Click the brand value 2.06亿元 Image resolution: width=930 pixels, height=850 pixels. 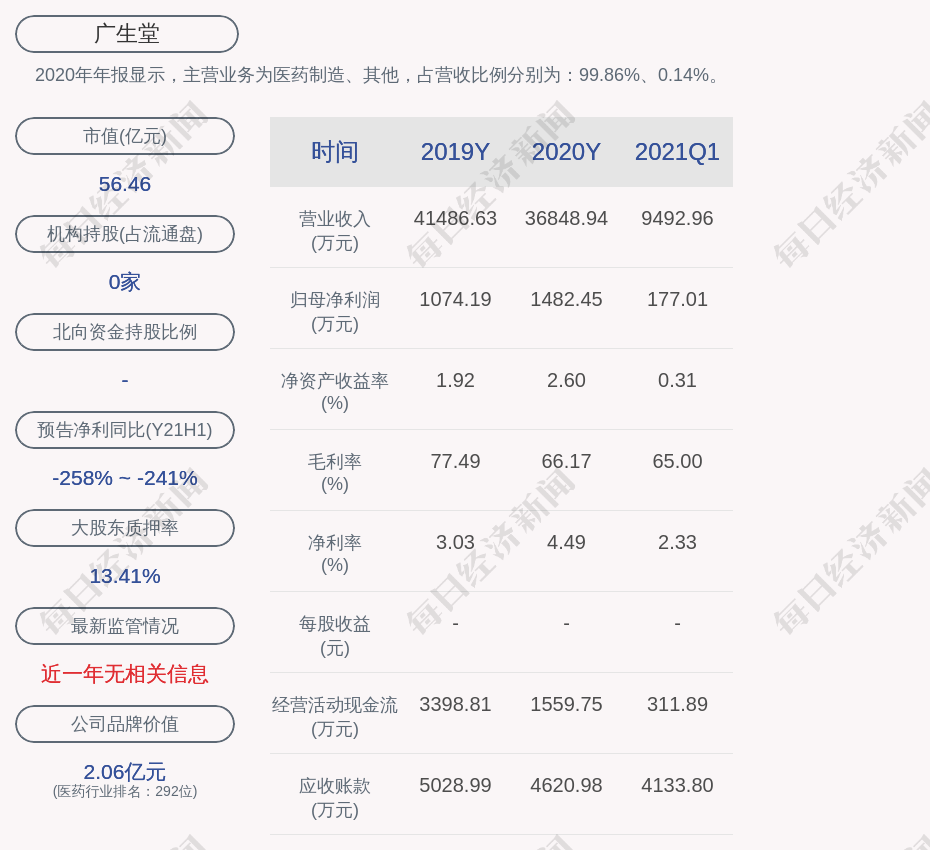pos(125,772)
